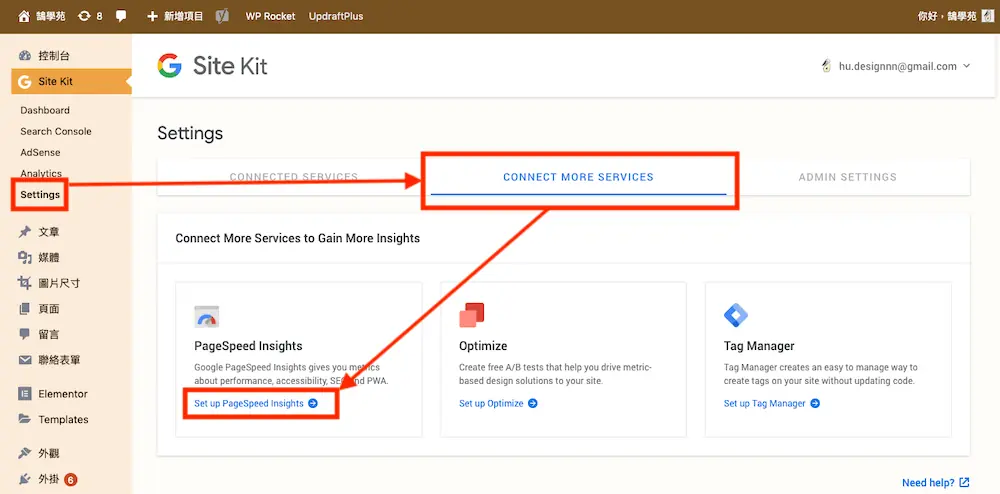This screenshot has height=494, width=1000.
Task: Open Dashboard submenu under Site Kit
Action: (45, 110)
